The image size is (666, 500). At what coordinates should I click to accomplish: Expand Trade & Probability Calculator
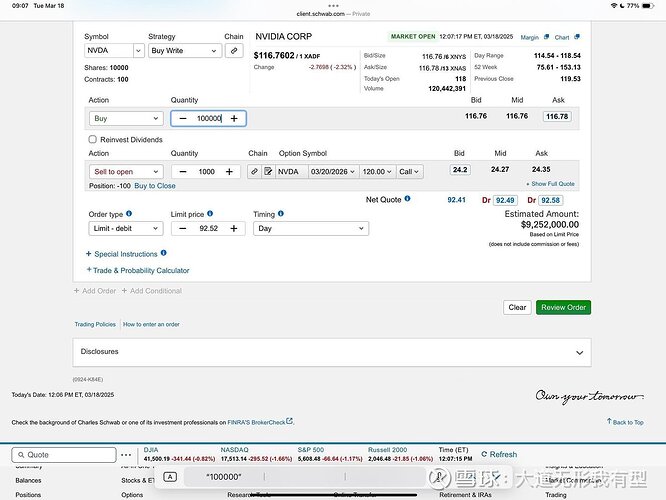coord(138,271)
